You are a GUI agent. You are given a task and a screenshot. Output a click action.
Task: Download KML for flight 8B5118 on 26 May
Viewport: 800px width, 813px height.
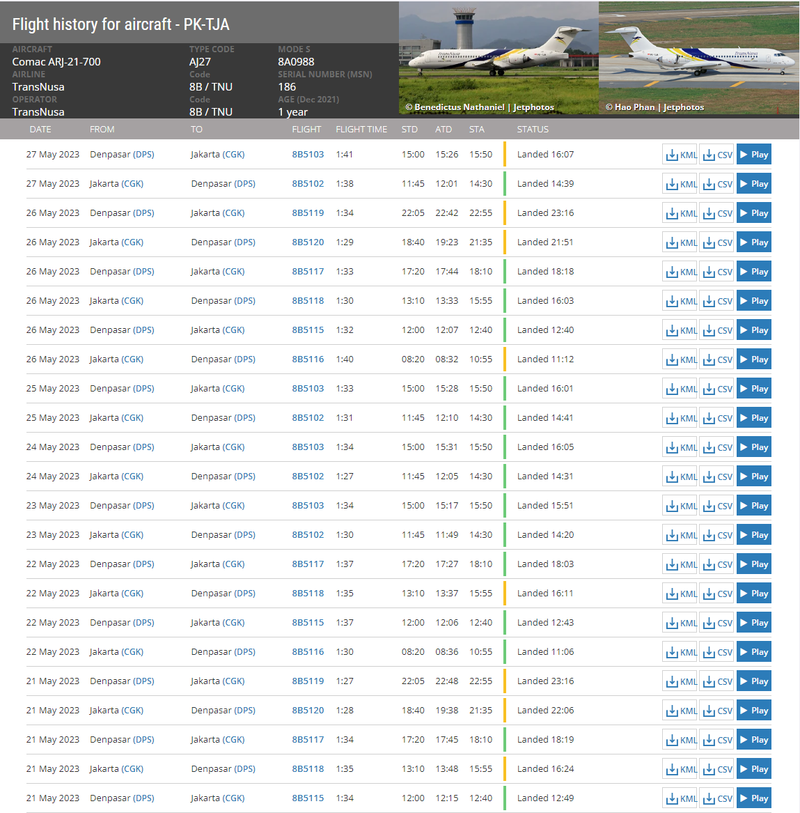(x=680, y=301)
